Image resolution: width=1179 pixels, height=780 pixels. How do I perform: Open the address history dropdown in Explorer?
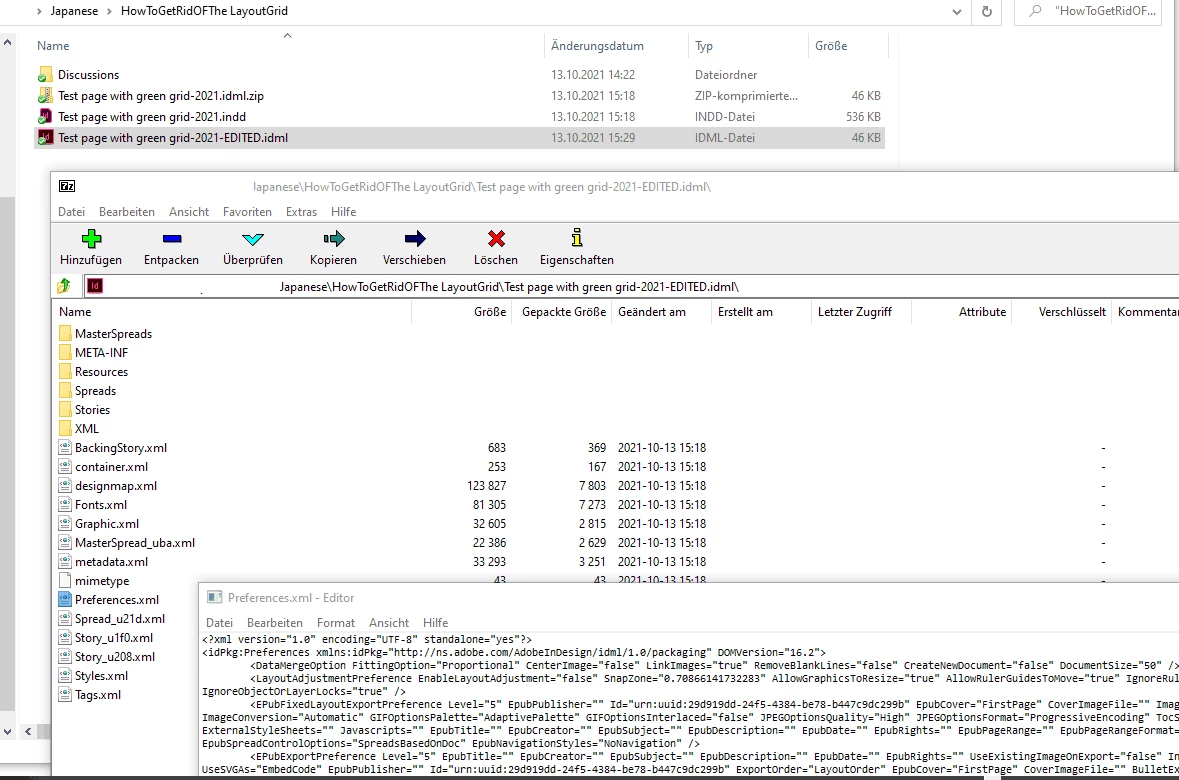[x=956, y=11]
